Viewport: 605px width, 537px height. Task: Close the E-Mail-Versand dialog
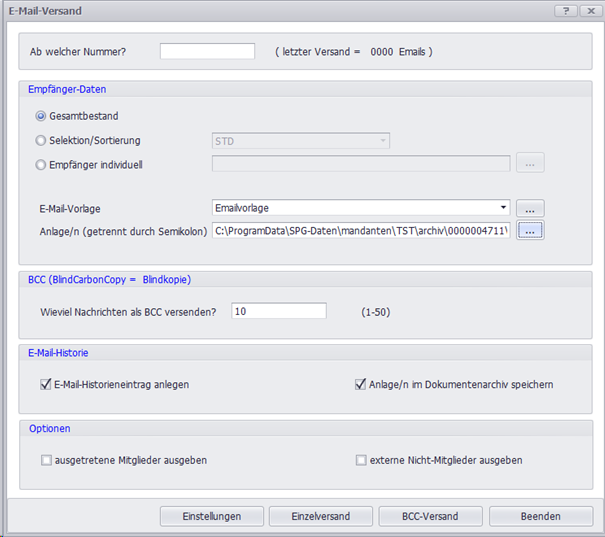588,10
